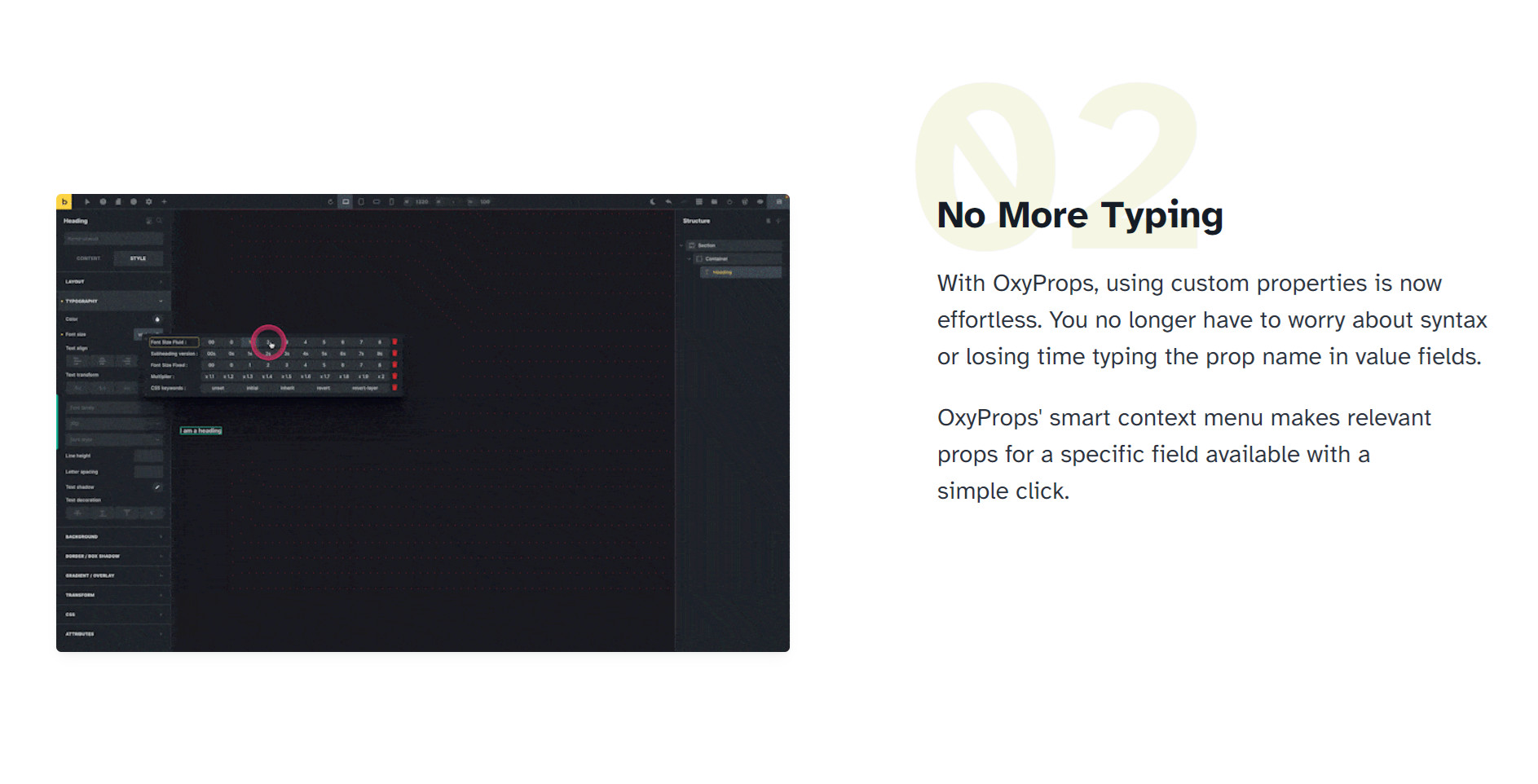Select the Heading item in Structure

pos(741,272)
